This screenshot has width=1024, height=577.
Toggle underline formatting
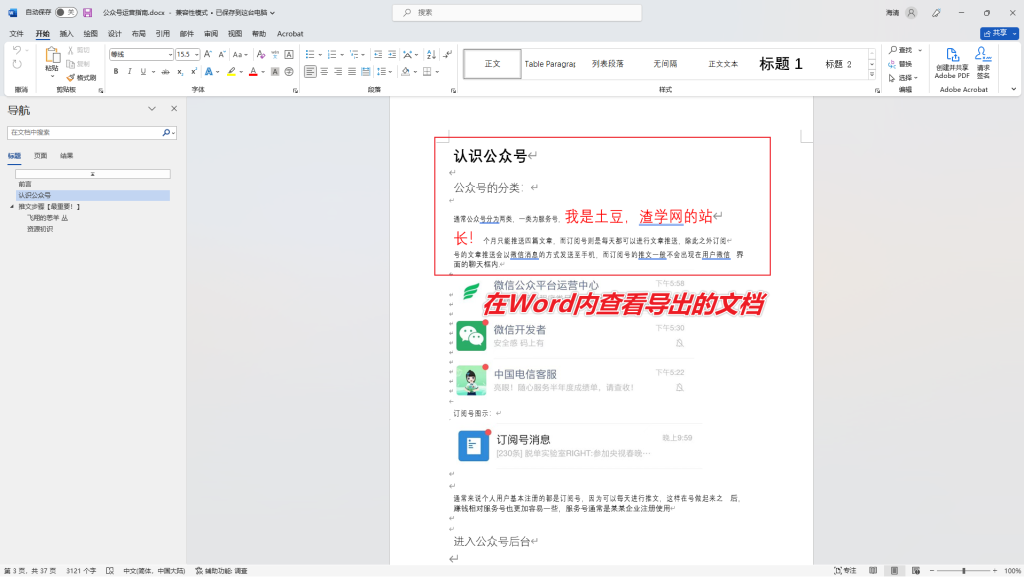pyautogui.click(x=143, y=70)
